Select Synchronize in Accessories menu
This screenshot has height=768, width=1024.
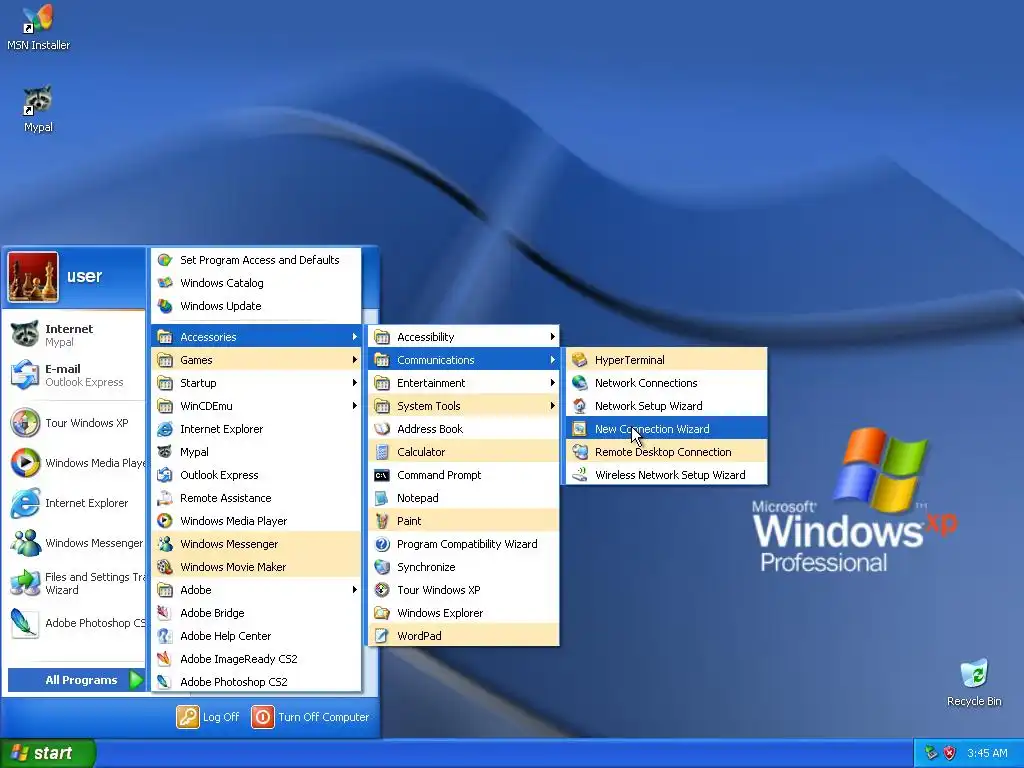(464, 567)
